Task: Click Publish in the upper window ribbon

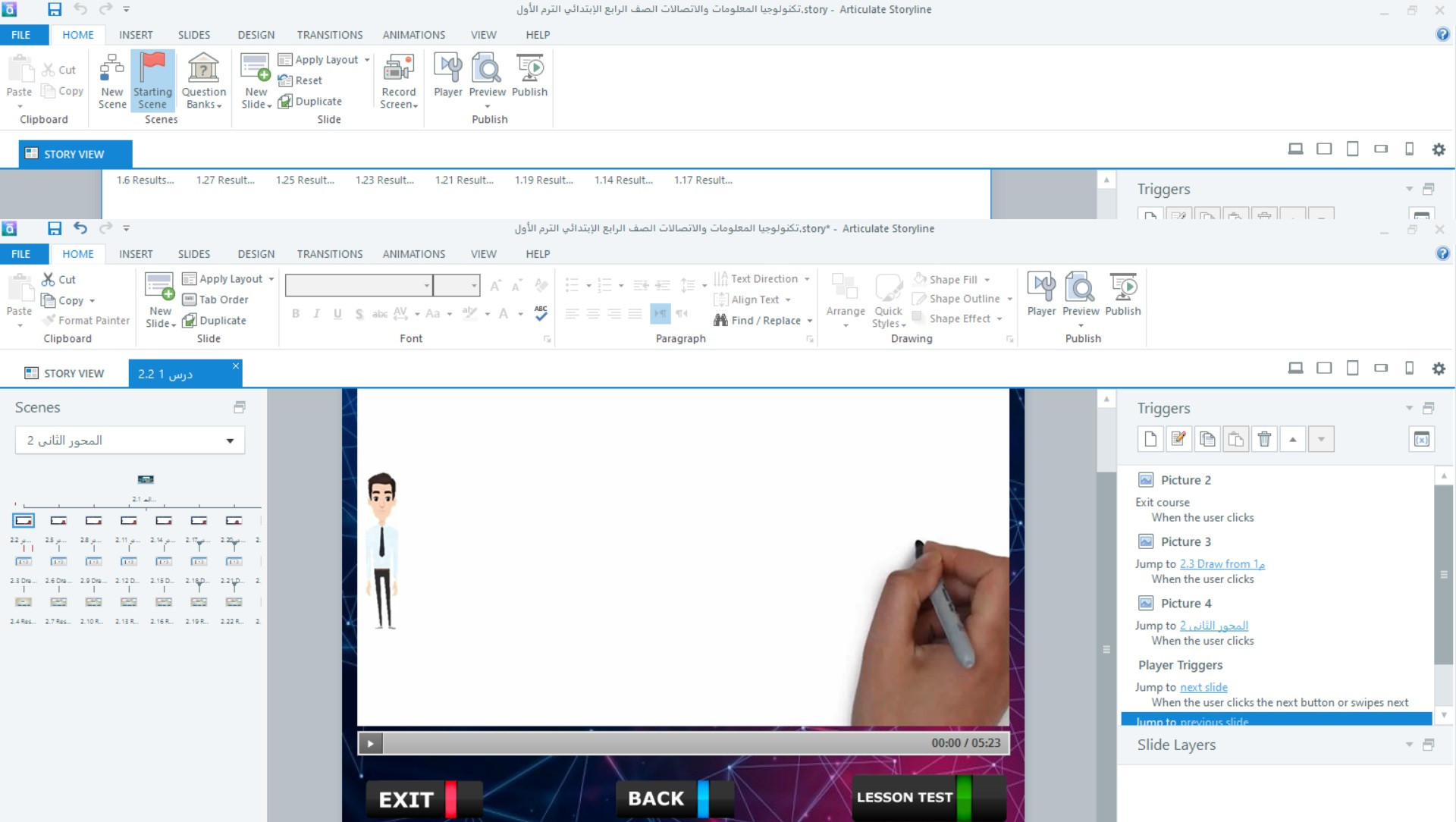Action: (529, 76)
